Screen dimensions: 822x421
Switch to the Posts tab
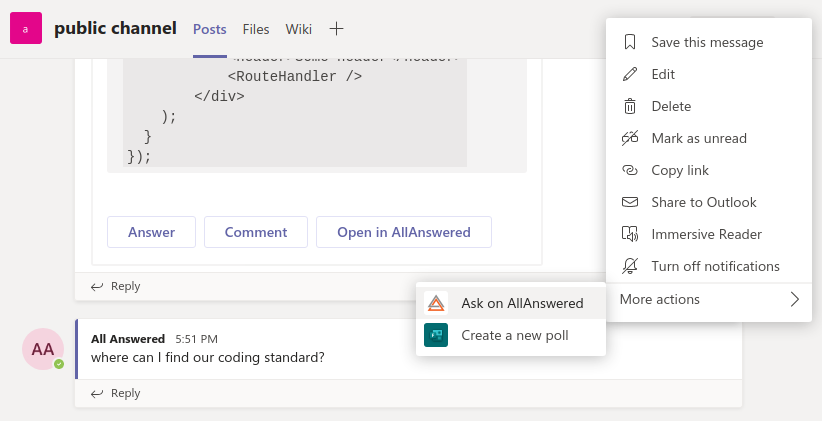pos(210,29)
